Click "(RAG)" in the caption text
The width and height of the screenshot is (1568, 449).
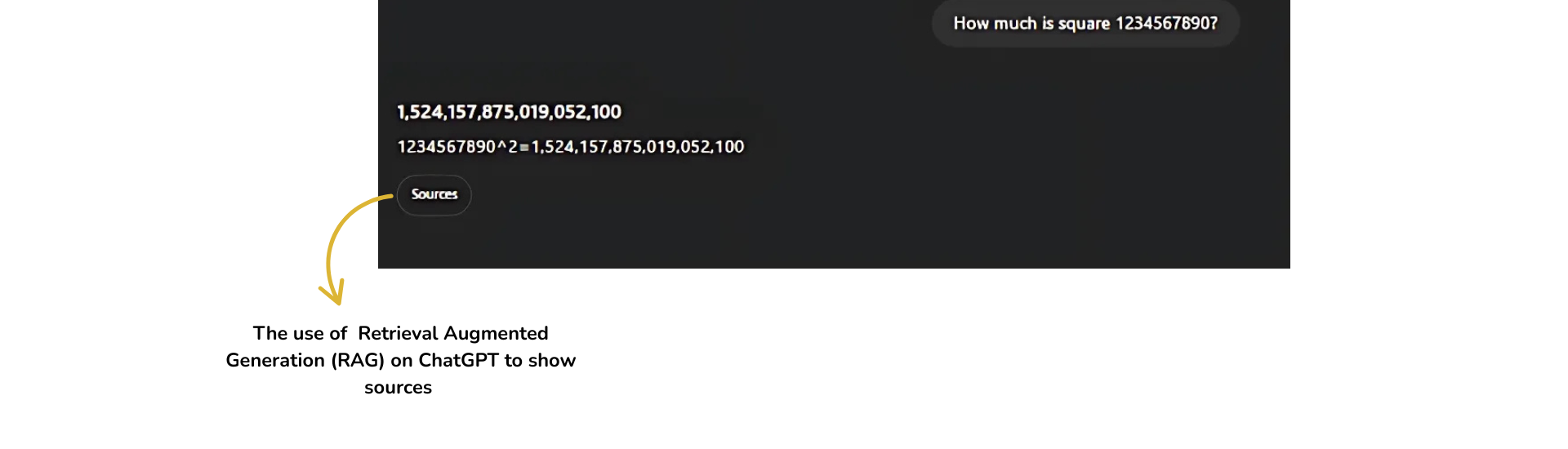[357, 360]
